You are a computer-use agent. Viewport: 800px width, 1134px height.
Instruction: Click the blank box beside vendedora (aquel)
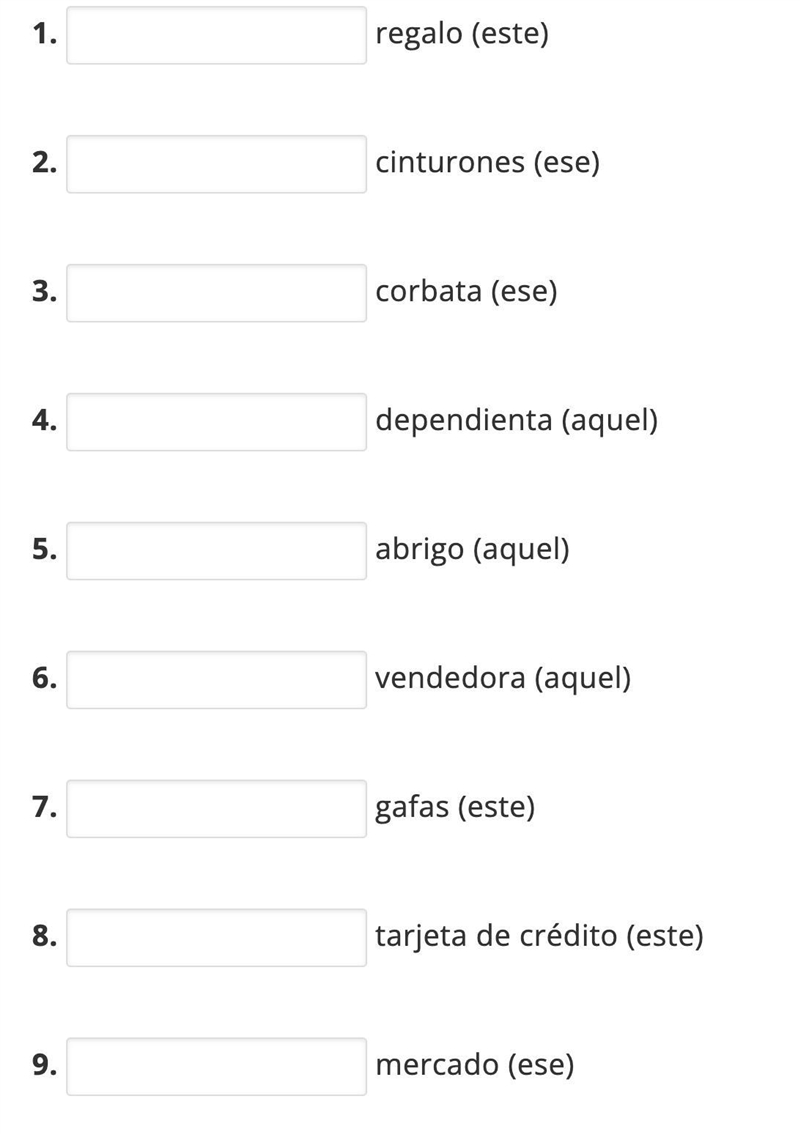click(x=216, y=680)
